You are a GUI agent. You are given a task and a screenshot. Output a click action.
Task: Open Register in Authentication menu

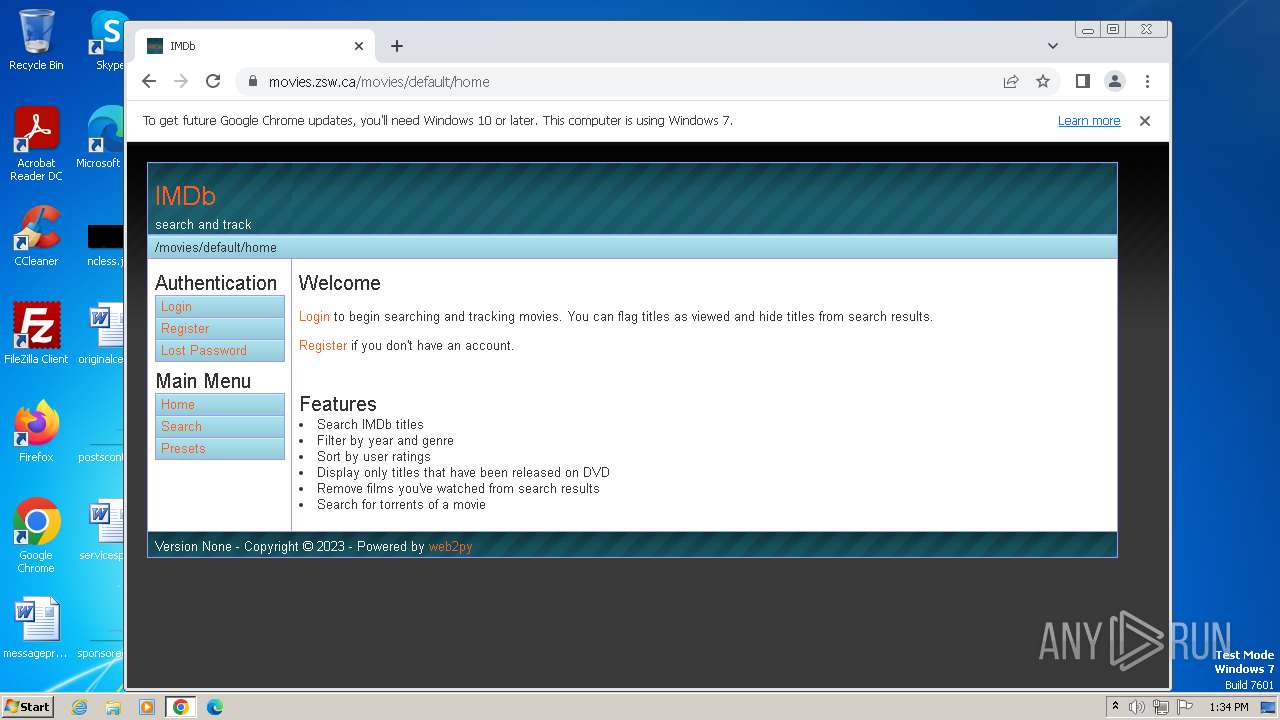pyautogui.click(x=220, y=329)
